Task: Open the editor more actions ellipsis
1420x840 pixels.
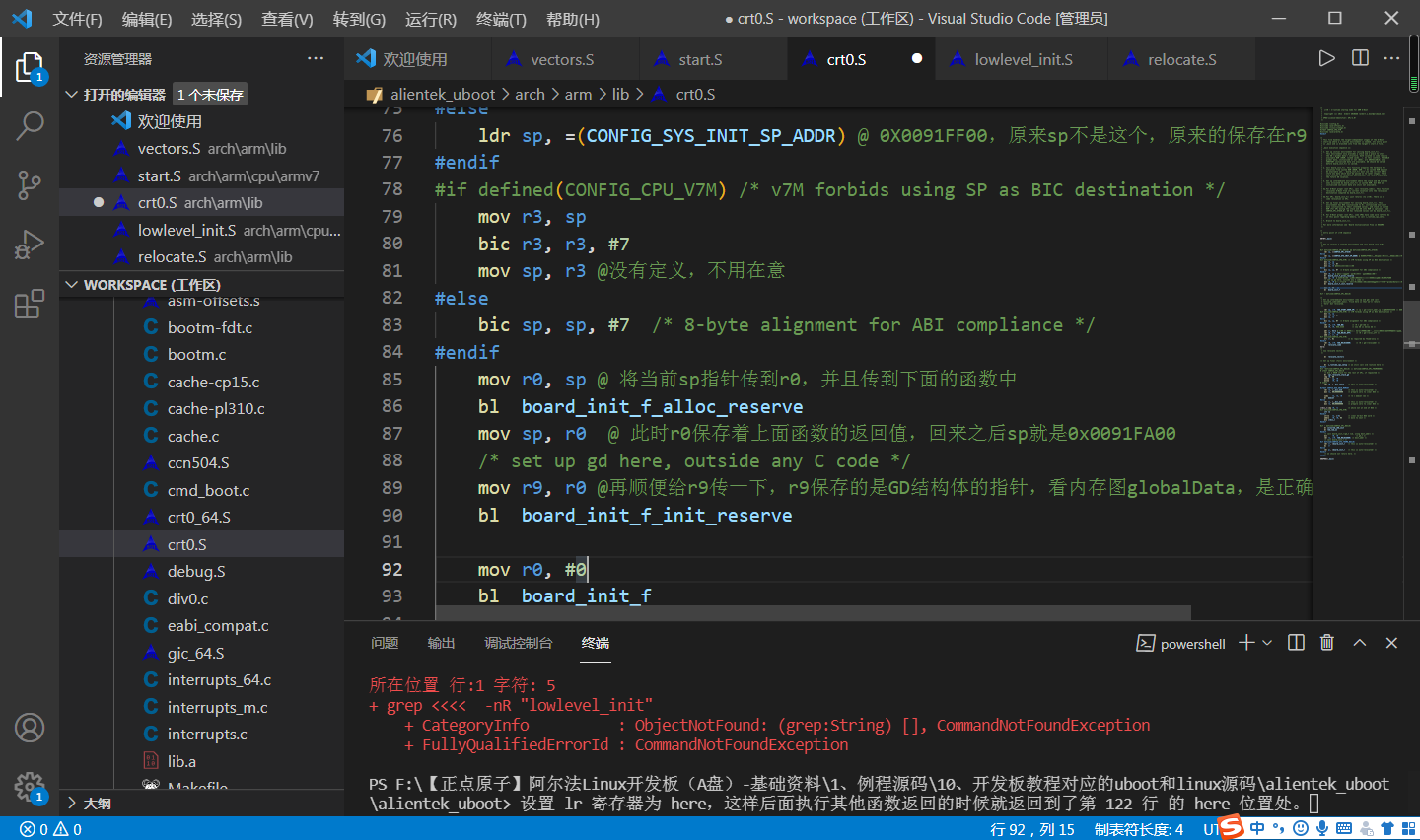Action: click(1391, 58)
